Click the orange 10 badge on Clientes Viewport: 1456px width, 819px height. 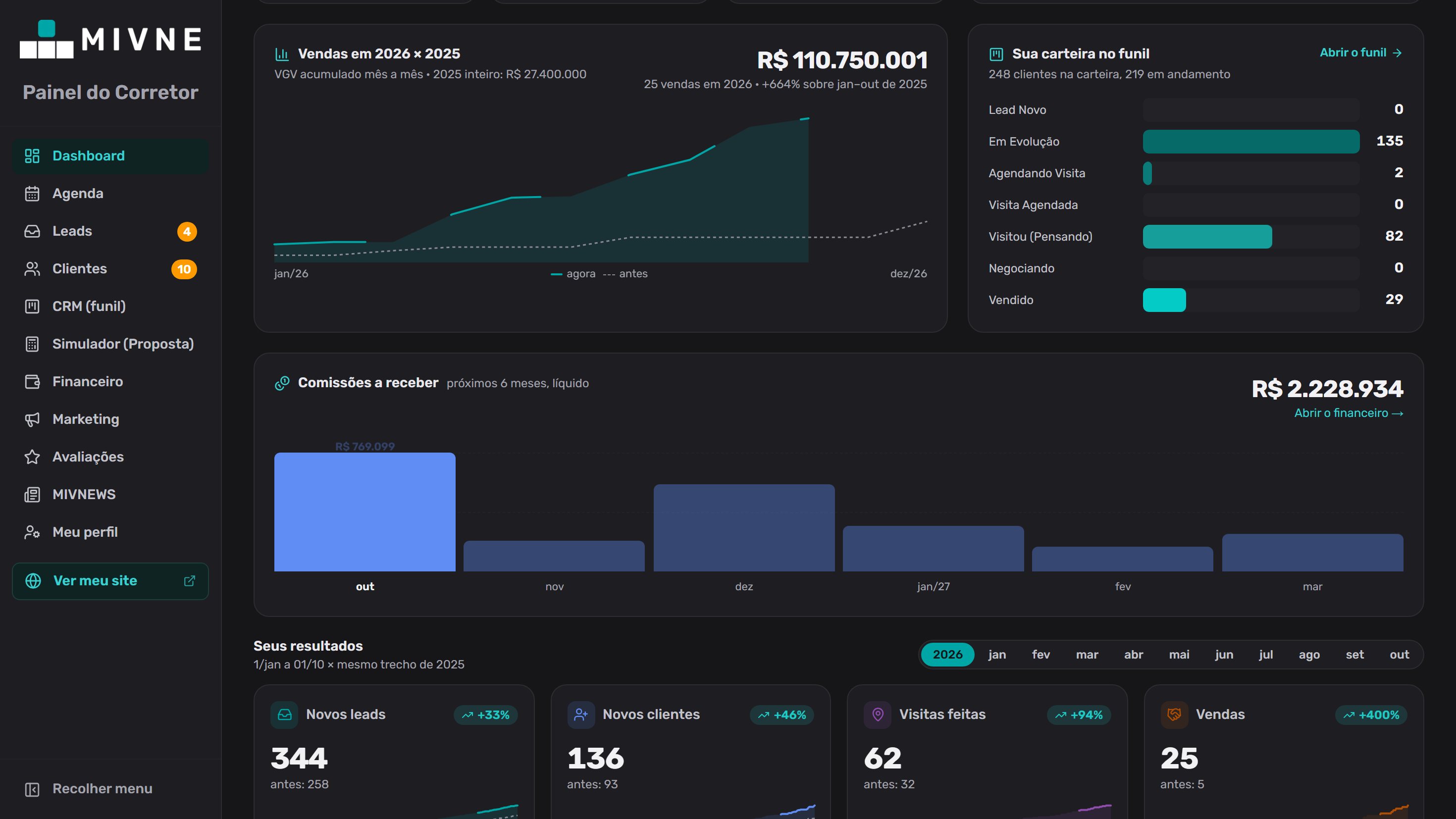pos(184,269)
